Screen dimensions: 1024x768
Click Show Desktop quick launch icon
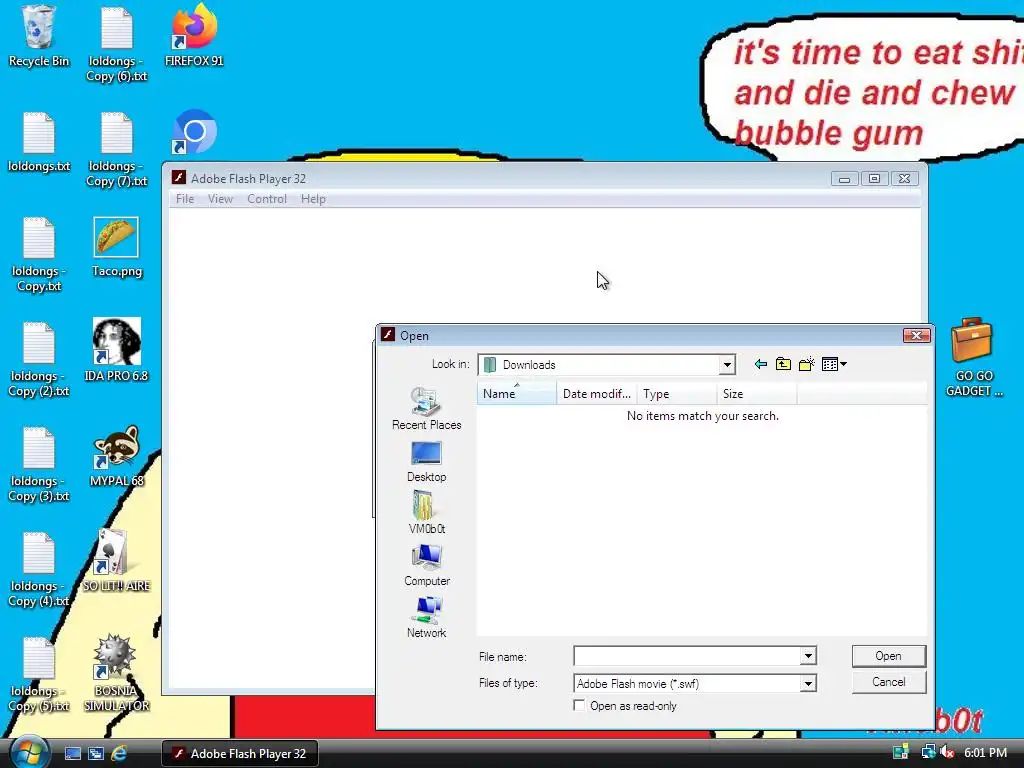click(72, 754)
